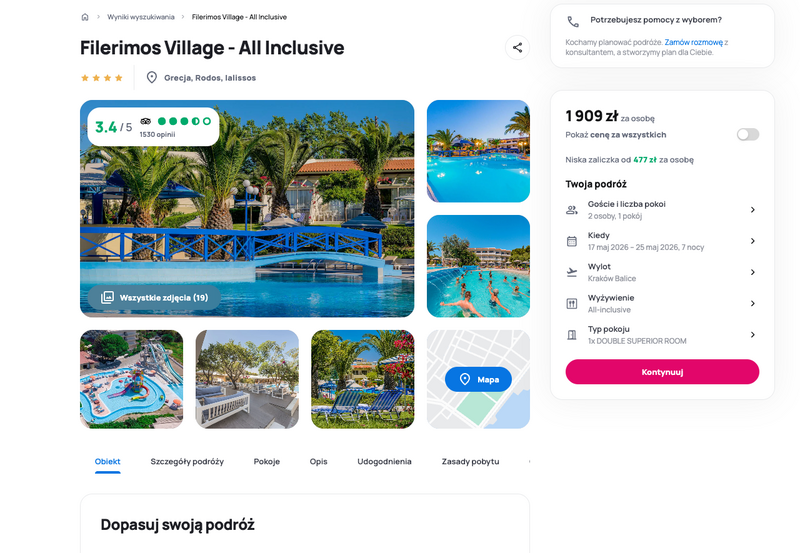
Task: Click the guests icon beside Goście i liczba pokoi
Action: [572, 210]
